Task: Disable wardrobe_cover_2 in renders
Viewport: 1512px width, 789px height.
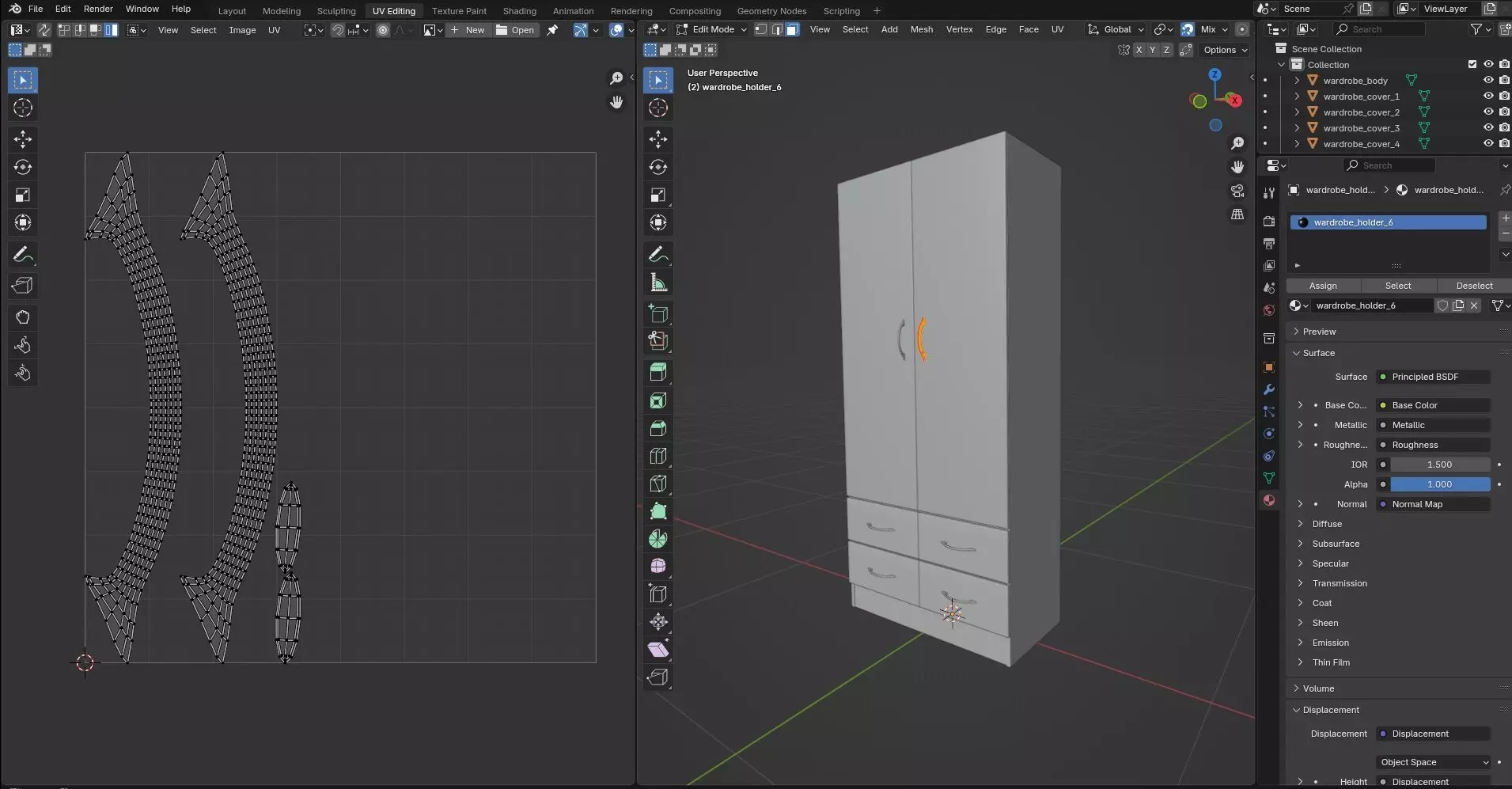Action: click(1504, 112)
